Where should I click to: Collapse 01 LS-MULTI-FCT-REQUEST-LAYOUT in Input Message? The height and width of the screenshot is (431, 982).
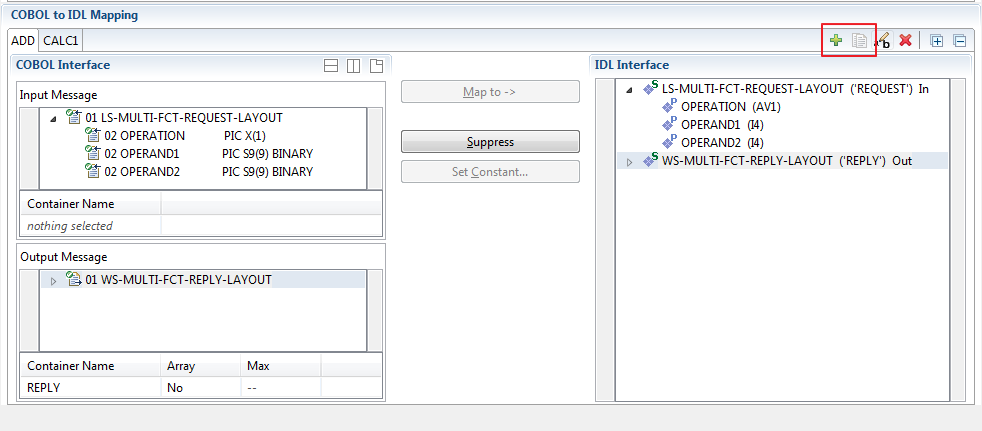pyautogui.click(x=54, y=118)
